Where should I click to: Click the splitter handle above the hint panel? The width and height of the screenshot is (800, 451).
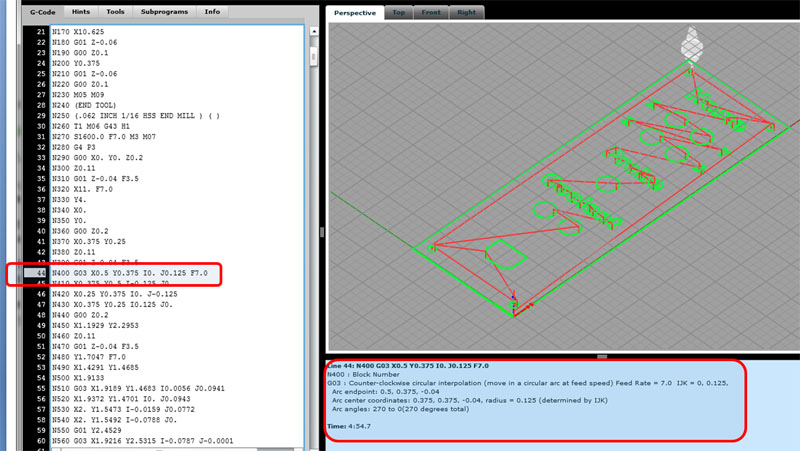pos(602,357)
